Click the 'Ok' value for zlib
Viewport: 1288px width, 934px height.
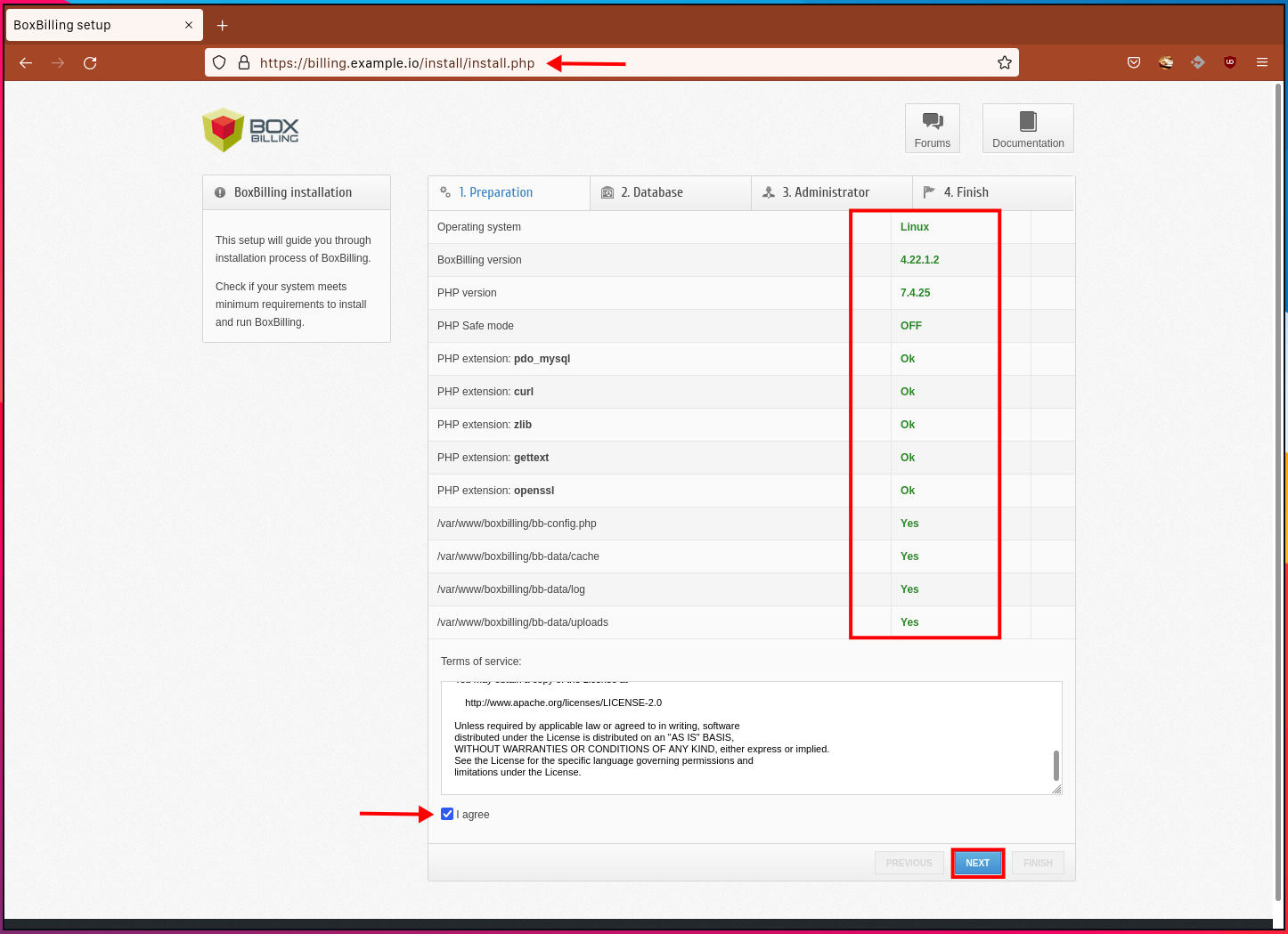908,425
